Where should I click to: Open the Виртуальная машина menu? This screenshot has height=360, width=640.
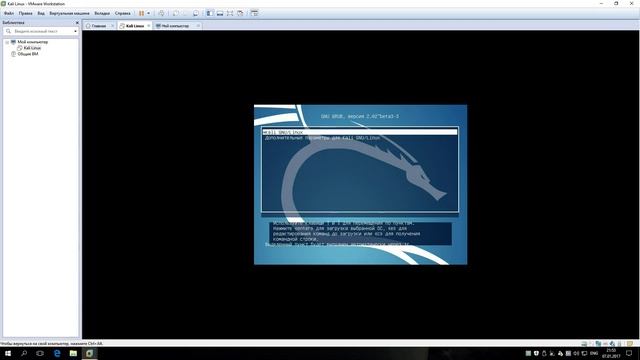point(69,13)
